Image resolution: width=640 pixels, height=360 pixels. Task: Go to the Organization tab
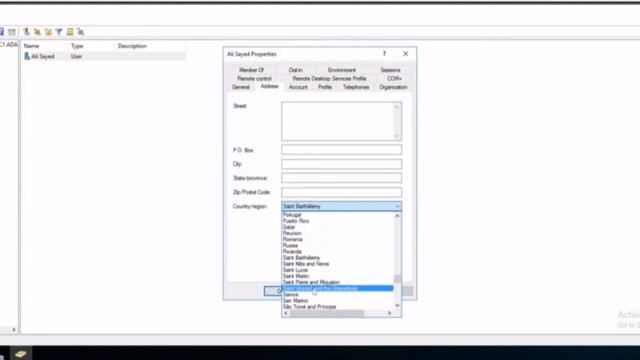[393, 87]
